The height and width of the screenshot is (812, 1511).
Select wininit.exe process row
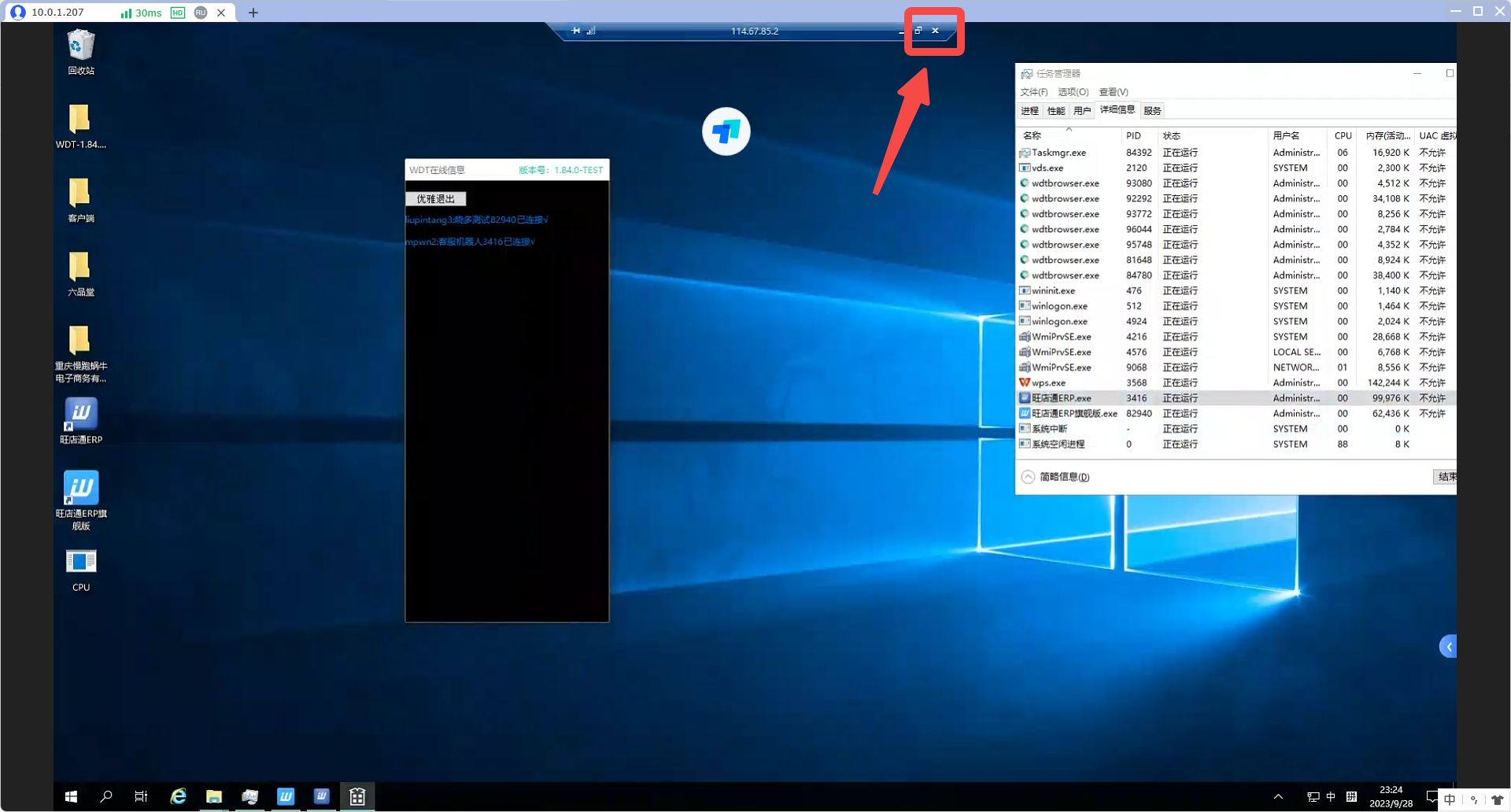point(1236,290)
